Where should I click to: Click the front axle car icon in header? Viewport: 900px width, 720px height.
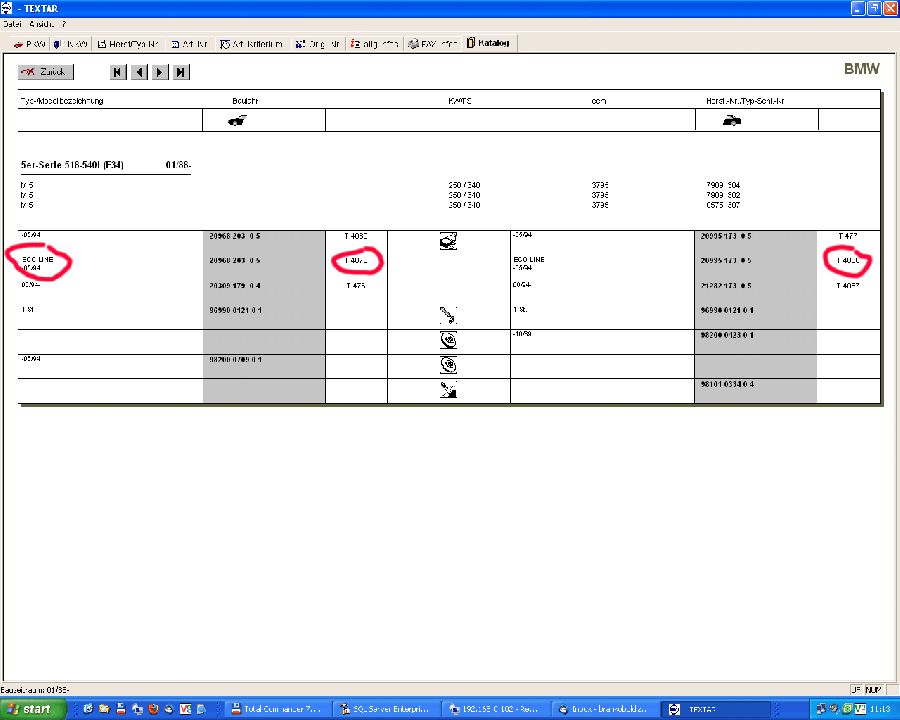coord(237,121)
